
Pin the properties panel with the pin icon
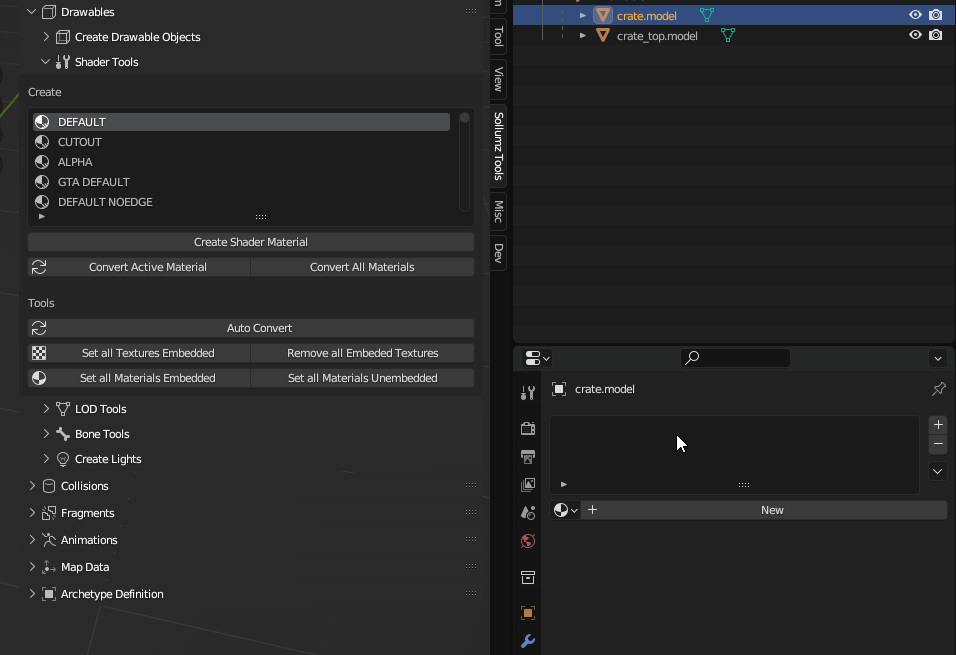point(938,389)
